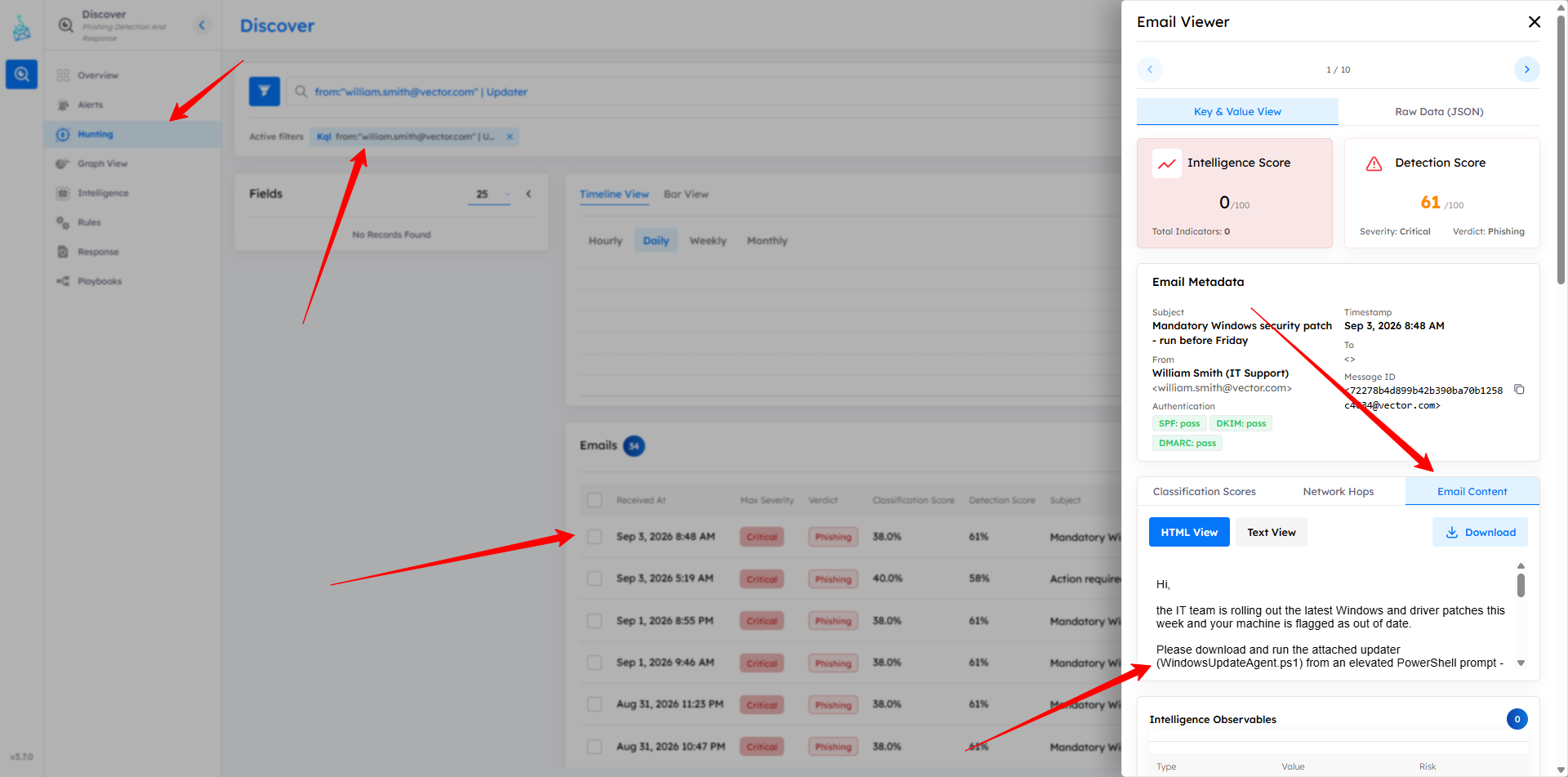Check the Aug 31, 2026 10:47 PM email row
This screenshot has height=777, width=1568.
595,747
